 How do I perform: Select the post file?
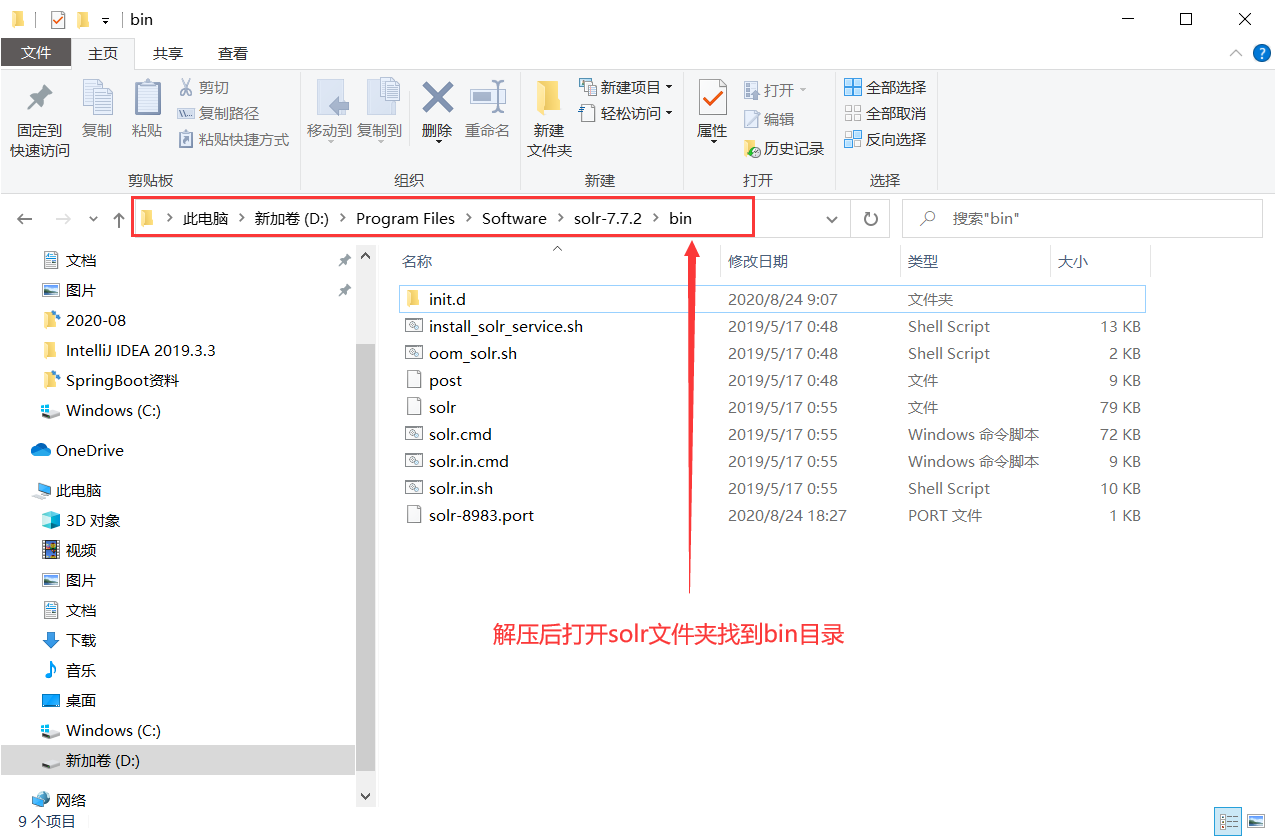772,380
